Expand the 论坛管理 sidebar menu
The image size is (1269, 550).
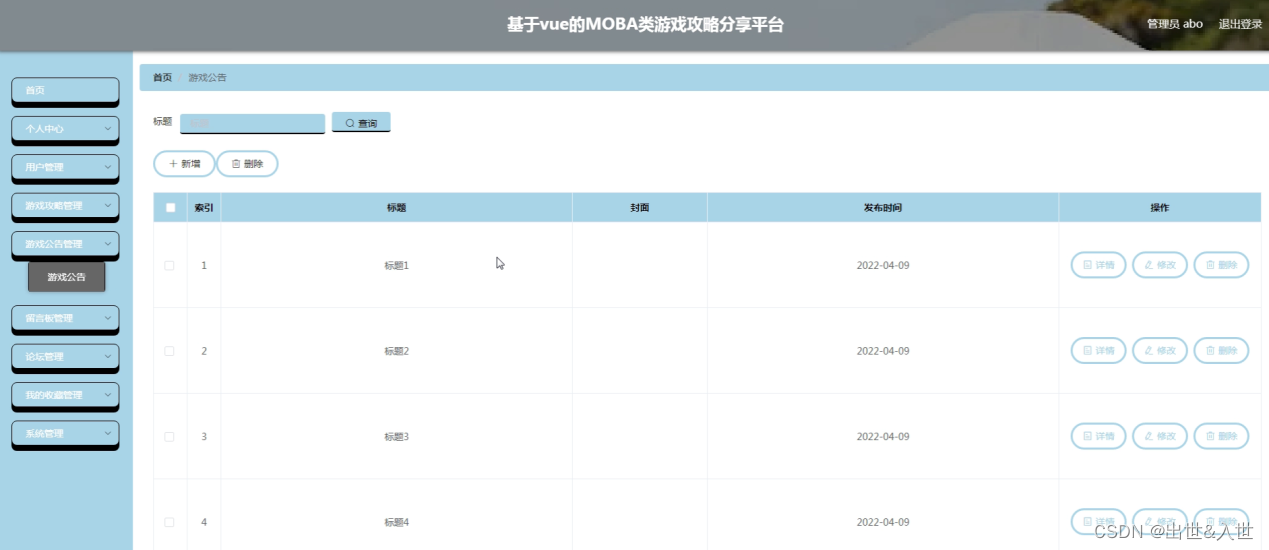pos(65,356)
